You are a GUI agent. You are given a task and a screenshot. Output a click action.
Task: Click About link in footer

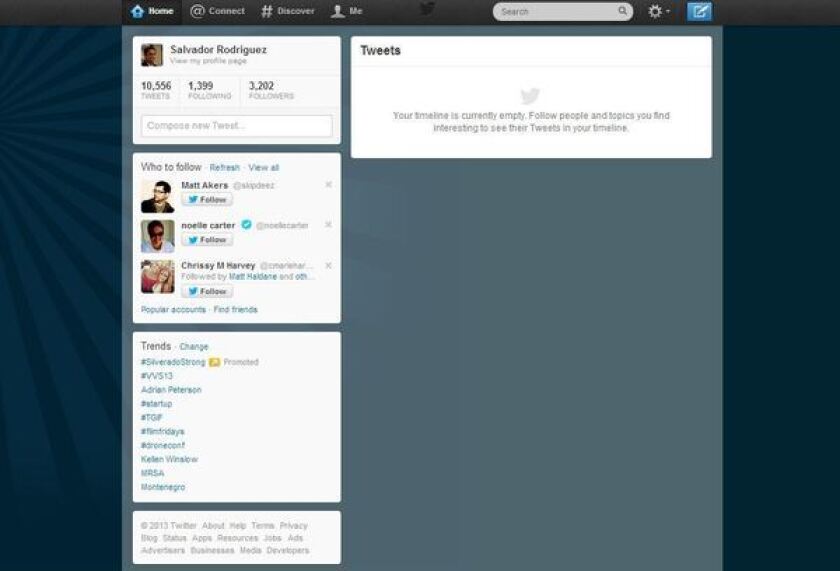213,526
